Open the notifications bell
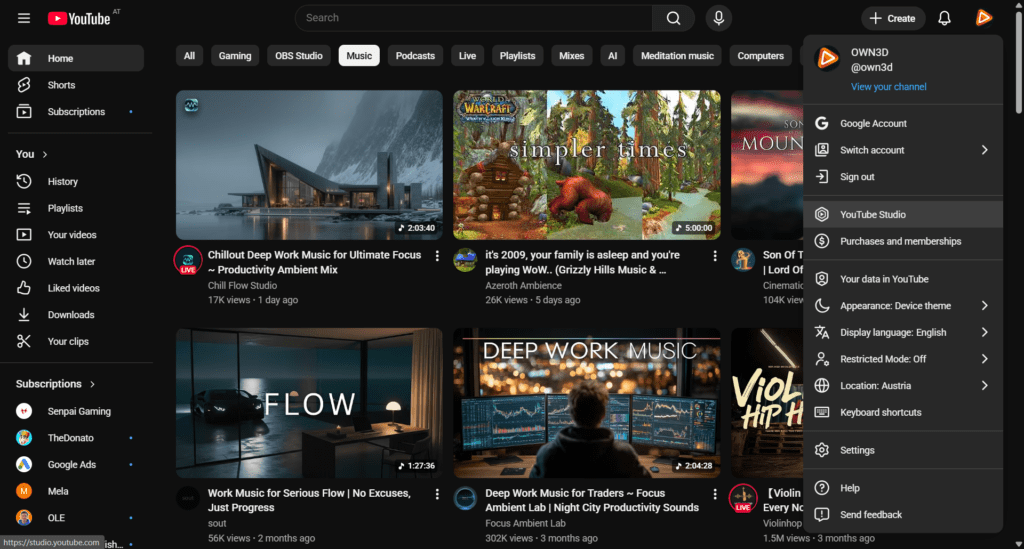The height and width of the screenshot is (549, 1024). pos(944,18)
